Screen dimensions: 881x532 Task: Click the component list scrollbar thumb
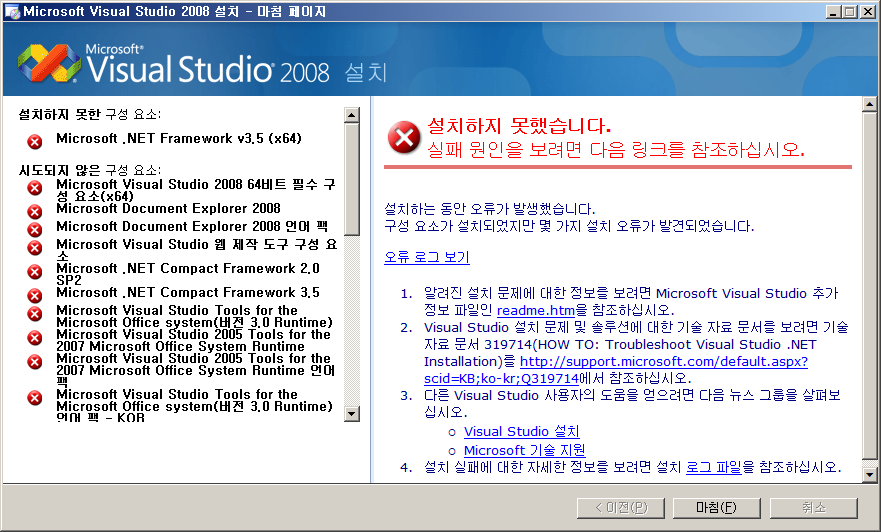pos(352,179)
